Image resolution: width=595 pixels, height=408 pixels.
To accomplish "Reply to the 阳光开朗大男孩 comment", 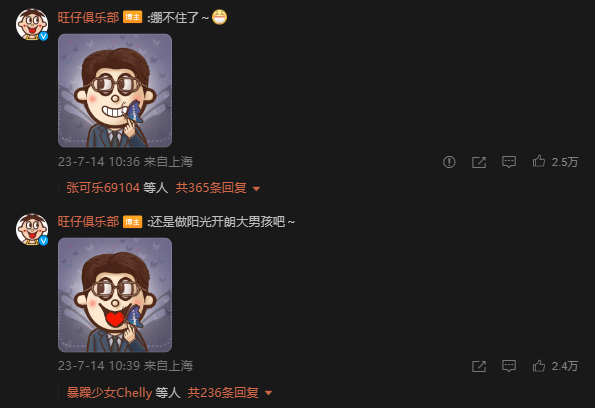I will [509, 366].
